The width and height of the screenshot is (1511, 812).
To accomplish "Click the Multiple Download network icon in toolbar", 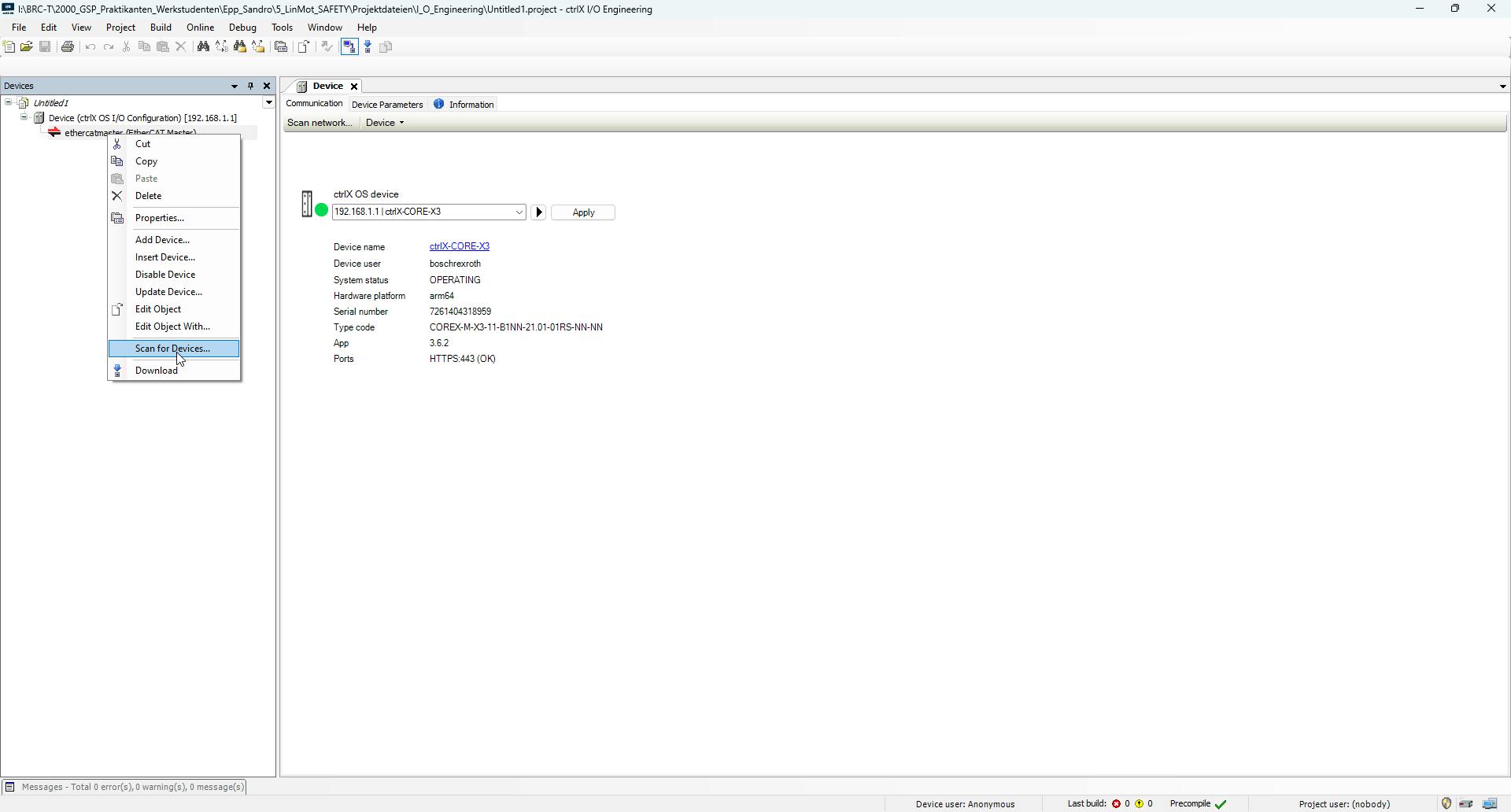I will coord(386,47).
